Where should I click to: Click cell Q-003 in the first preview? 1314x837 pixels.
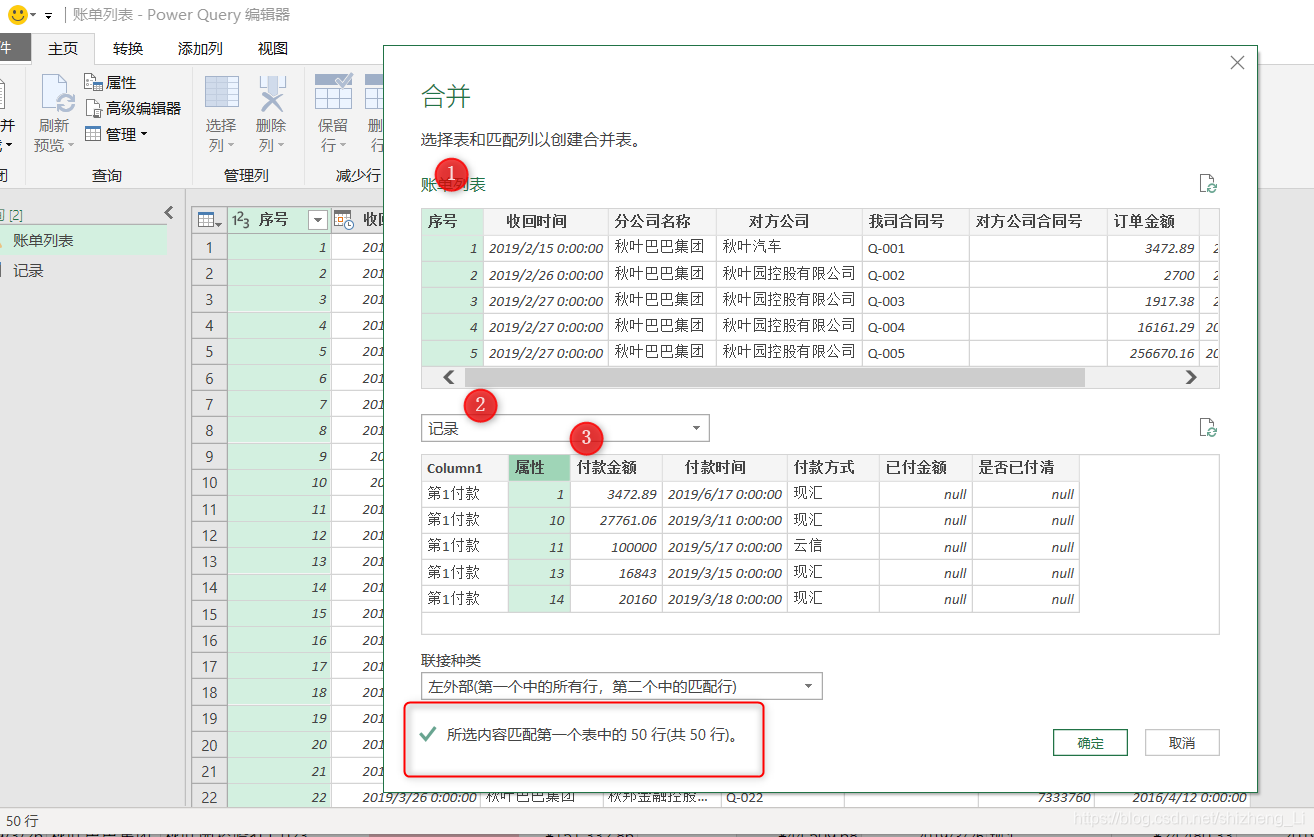point(916,301)
